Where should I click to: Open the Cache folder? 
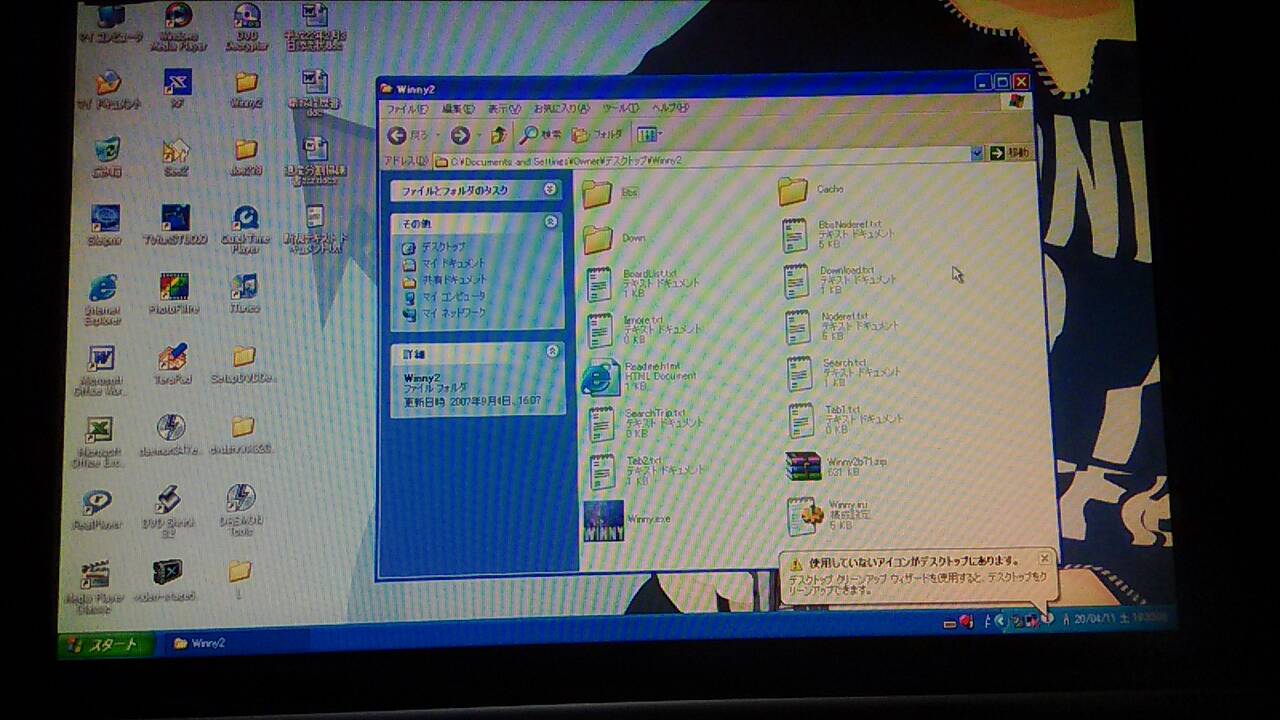pyautogui.click(x=793, y=190)
